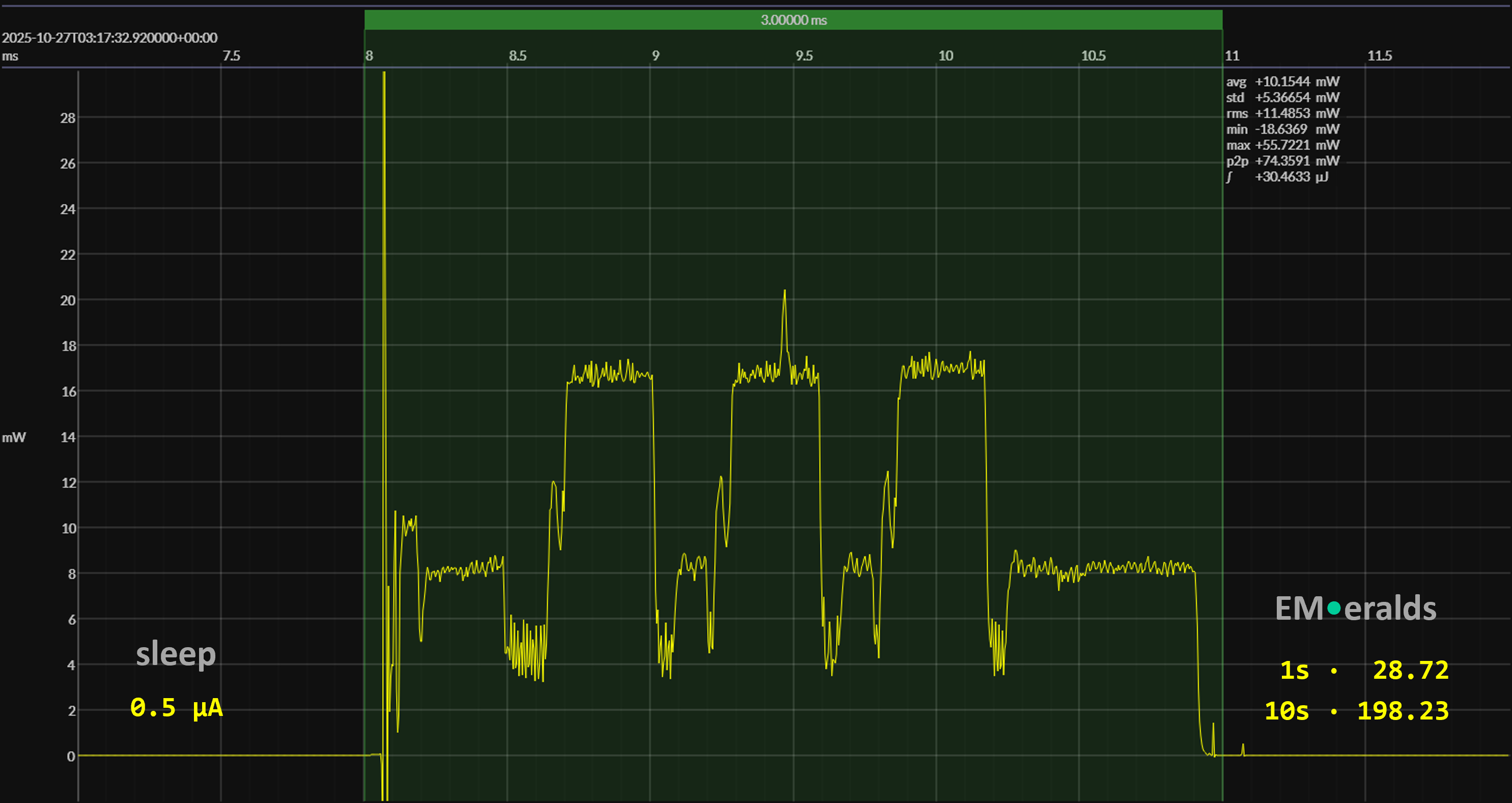Click the p2p +74.3591 mW statistic
The image size is (1512, 803).
click(x=1282, y=161)
